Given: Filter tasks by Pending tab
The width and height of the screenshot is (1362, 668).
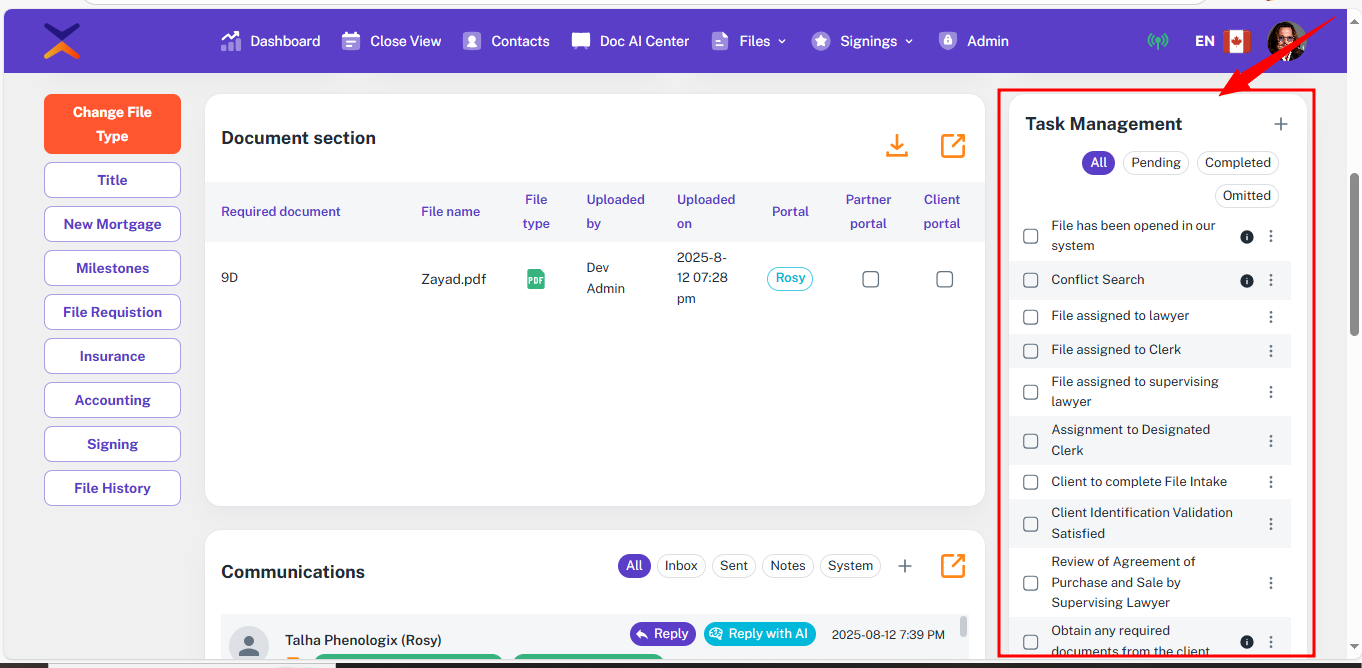Looking at the screenshot, I should click(x=1155, y=163).
